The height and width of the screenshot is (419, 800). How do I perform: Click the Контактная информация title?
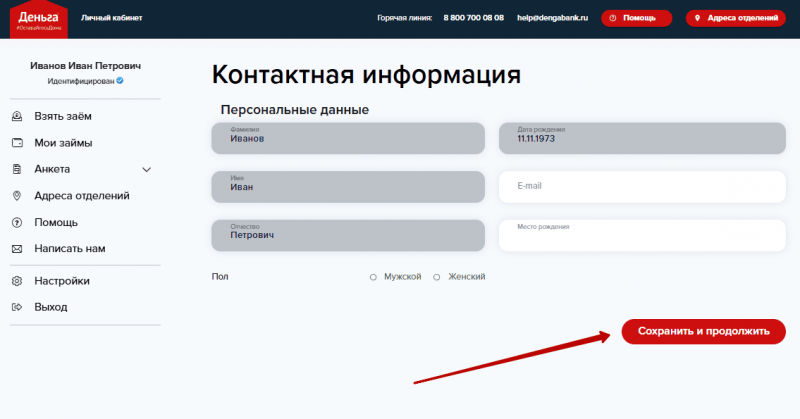pyautogui.click(x=366, y=75)
